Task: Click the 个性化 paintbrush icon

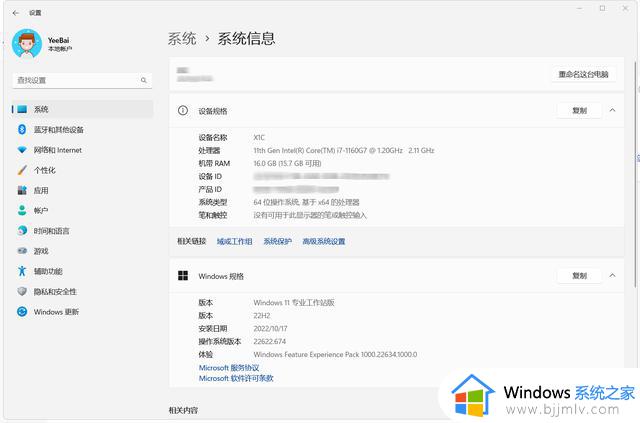Action: [22, 170]
